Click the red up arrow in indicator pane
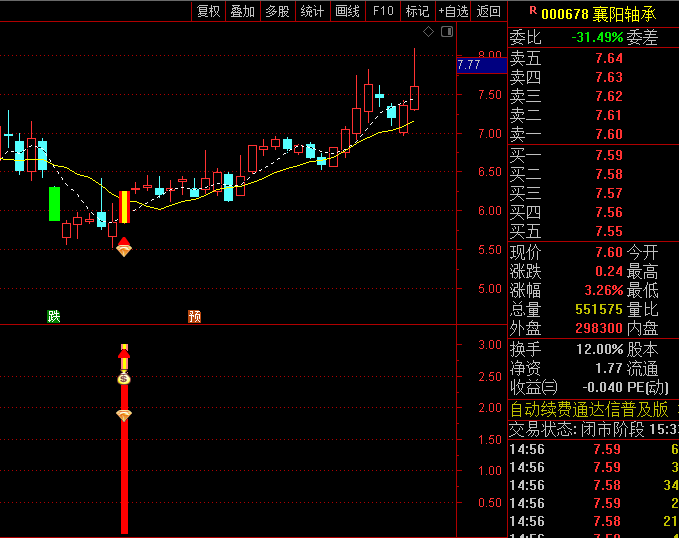This screenshot has height=538, width=679. [x=124, y=353]
